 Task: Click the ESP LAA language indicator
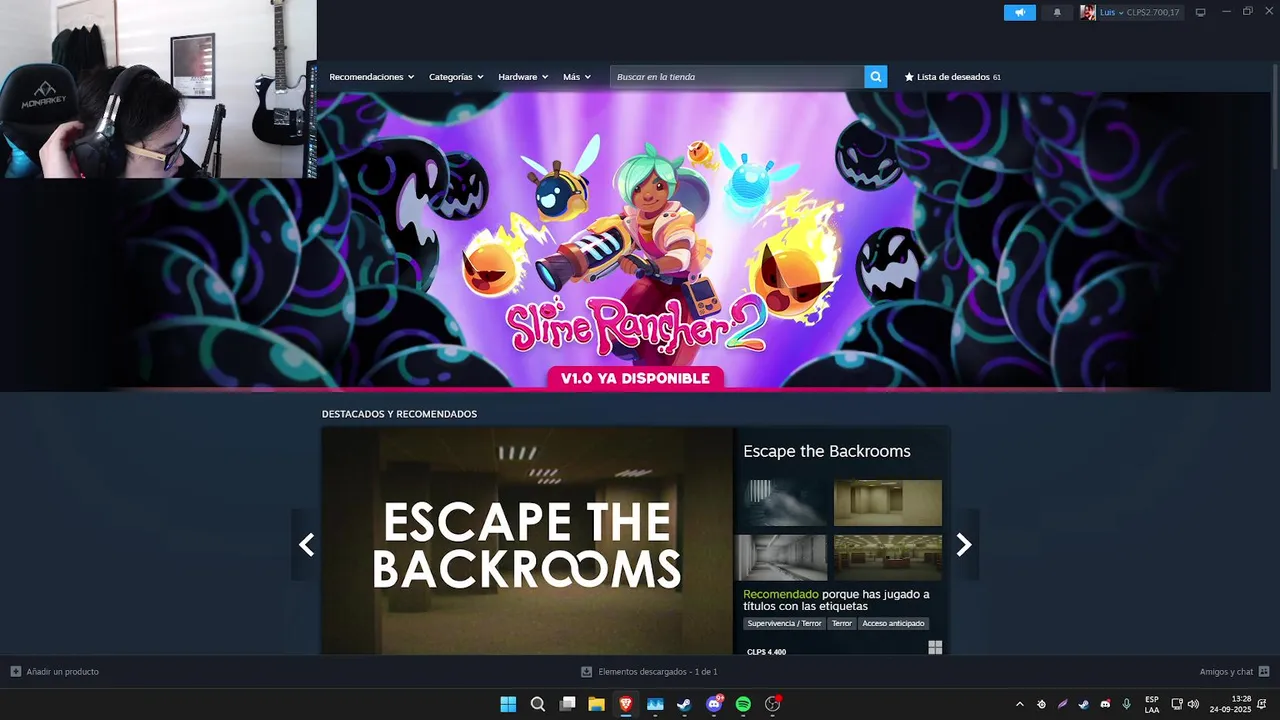click(x=1152, y=704)
